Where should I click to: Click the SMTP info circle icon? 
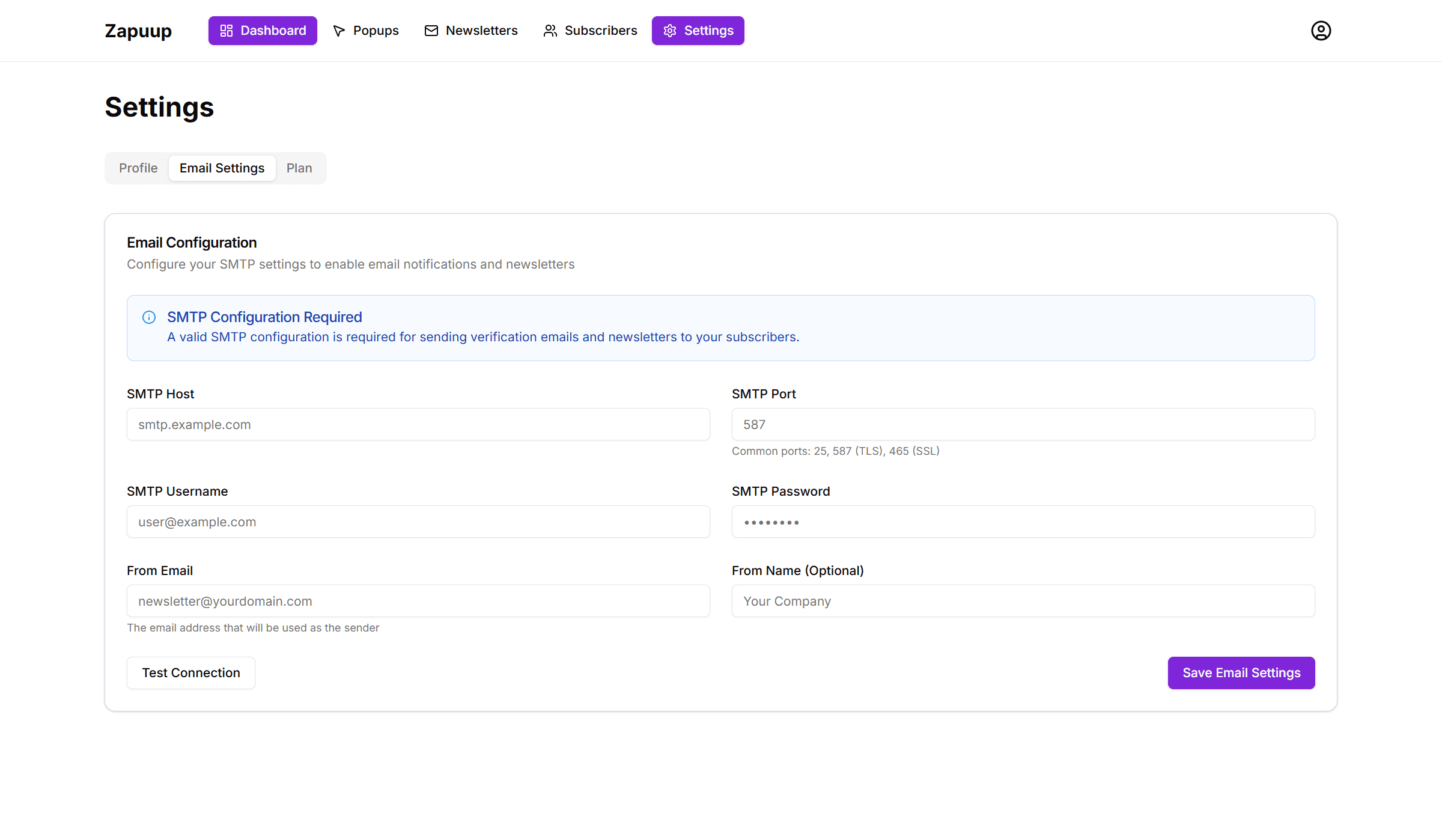(149, 317)
